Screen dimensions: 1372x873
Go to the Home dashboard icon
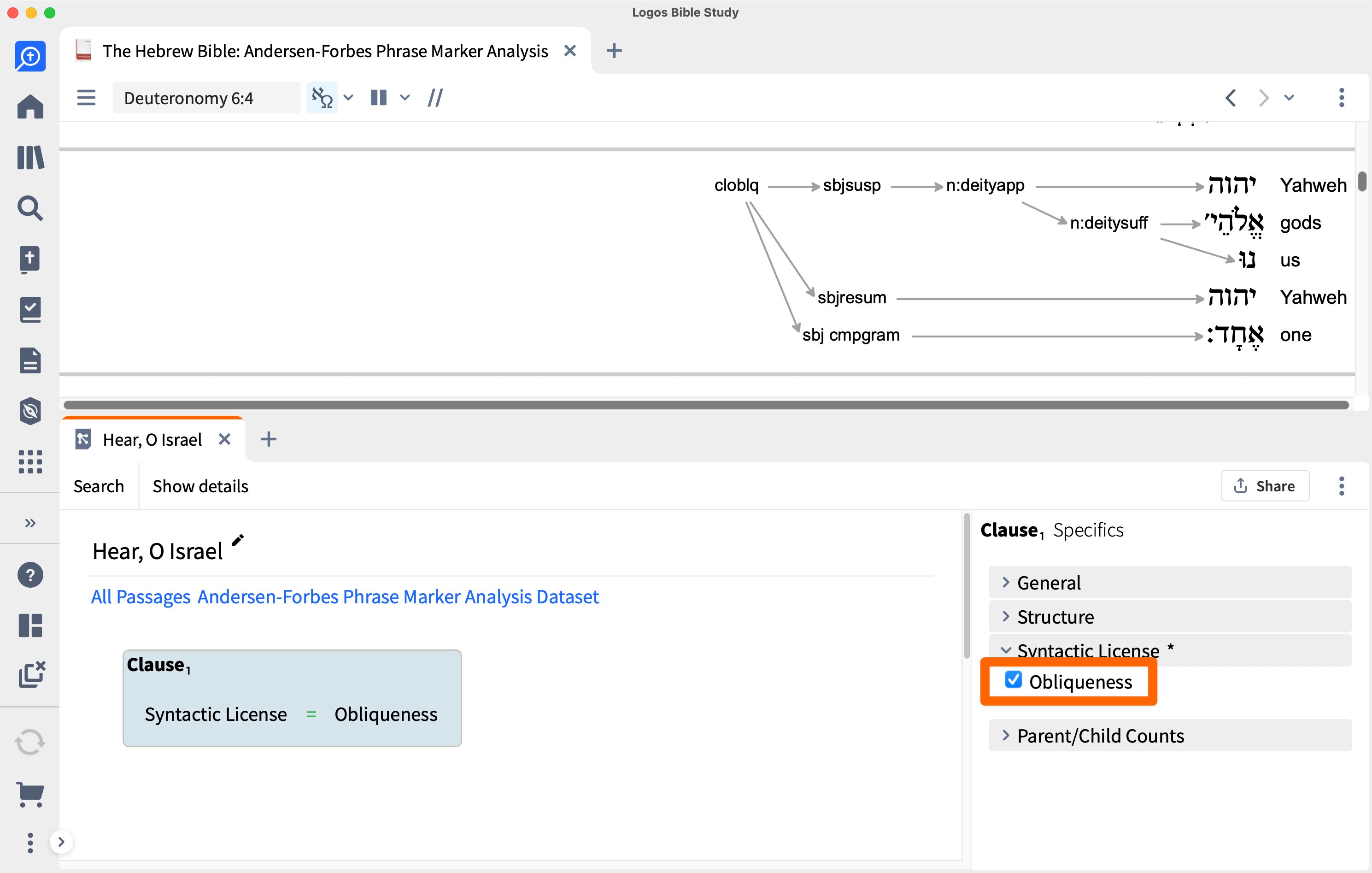coord(30,106)
